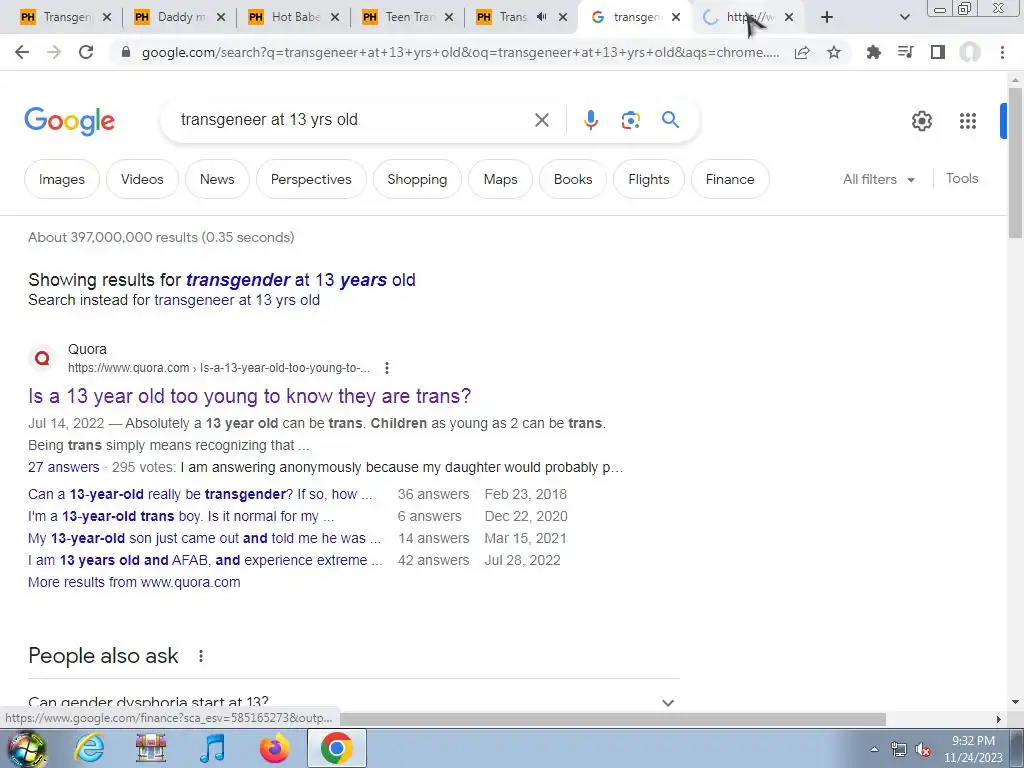
Task: Filter results by Books
Action: pos(573,179)
